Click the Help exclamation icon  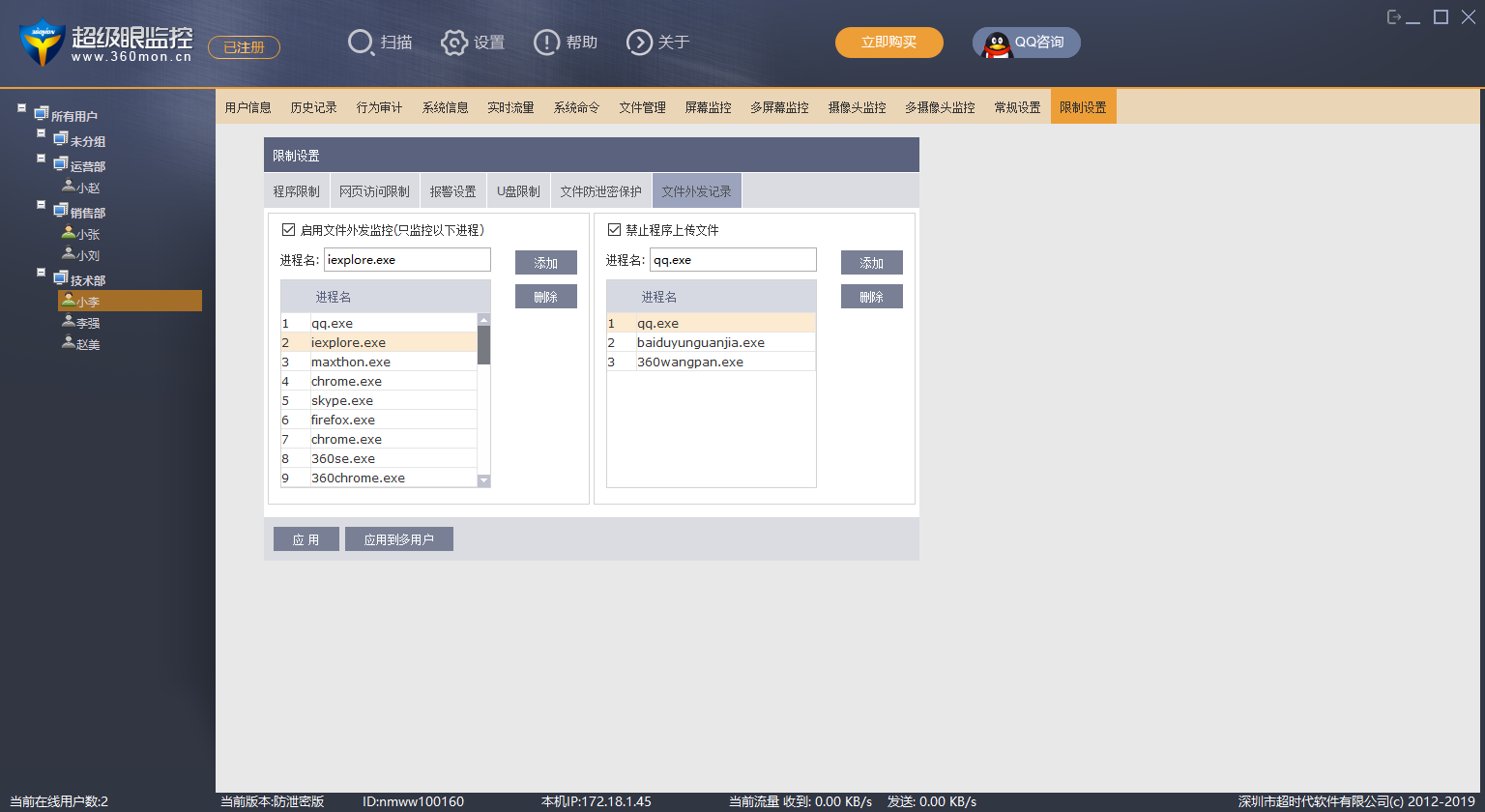[x=546, y=43]
